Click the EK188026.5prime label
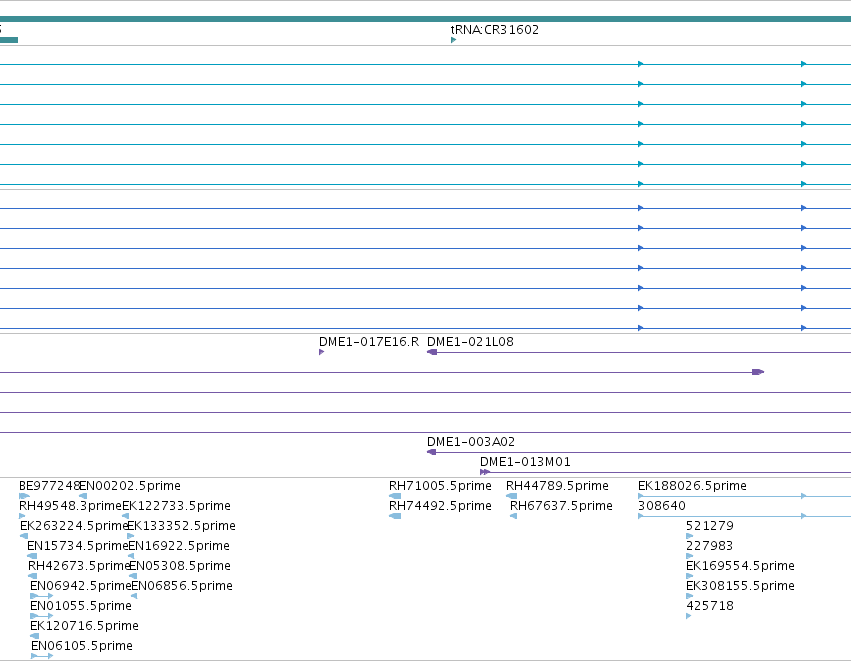The height and width of the screenshot is (661, 851). (x=693, y=486)
